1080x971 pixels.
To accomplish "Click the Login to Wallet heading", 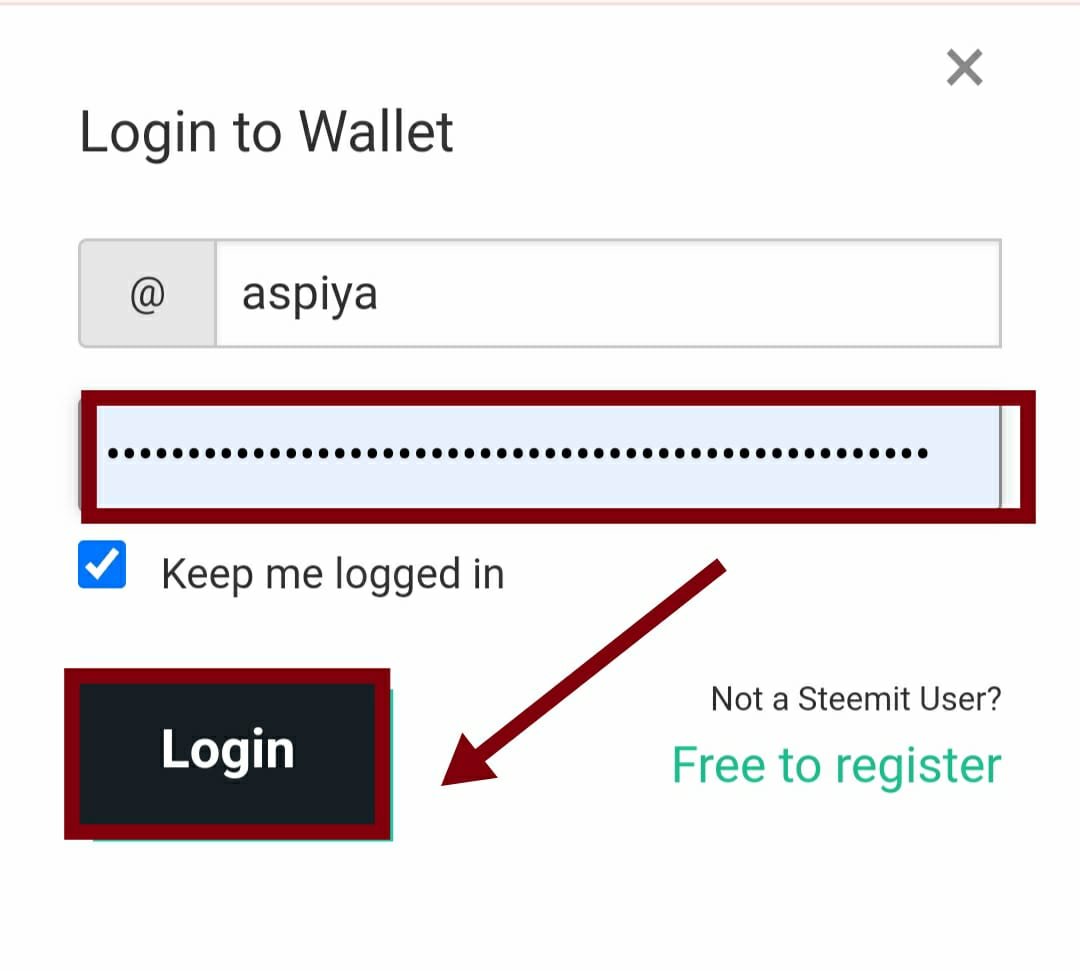I will 266,132.
